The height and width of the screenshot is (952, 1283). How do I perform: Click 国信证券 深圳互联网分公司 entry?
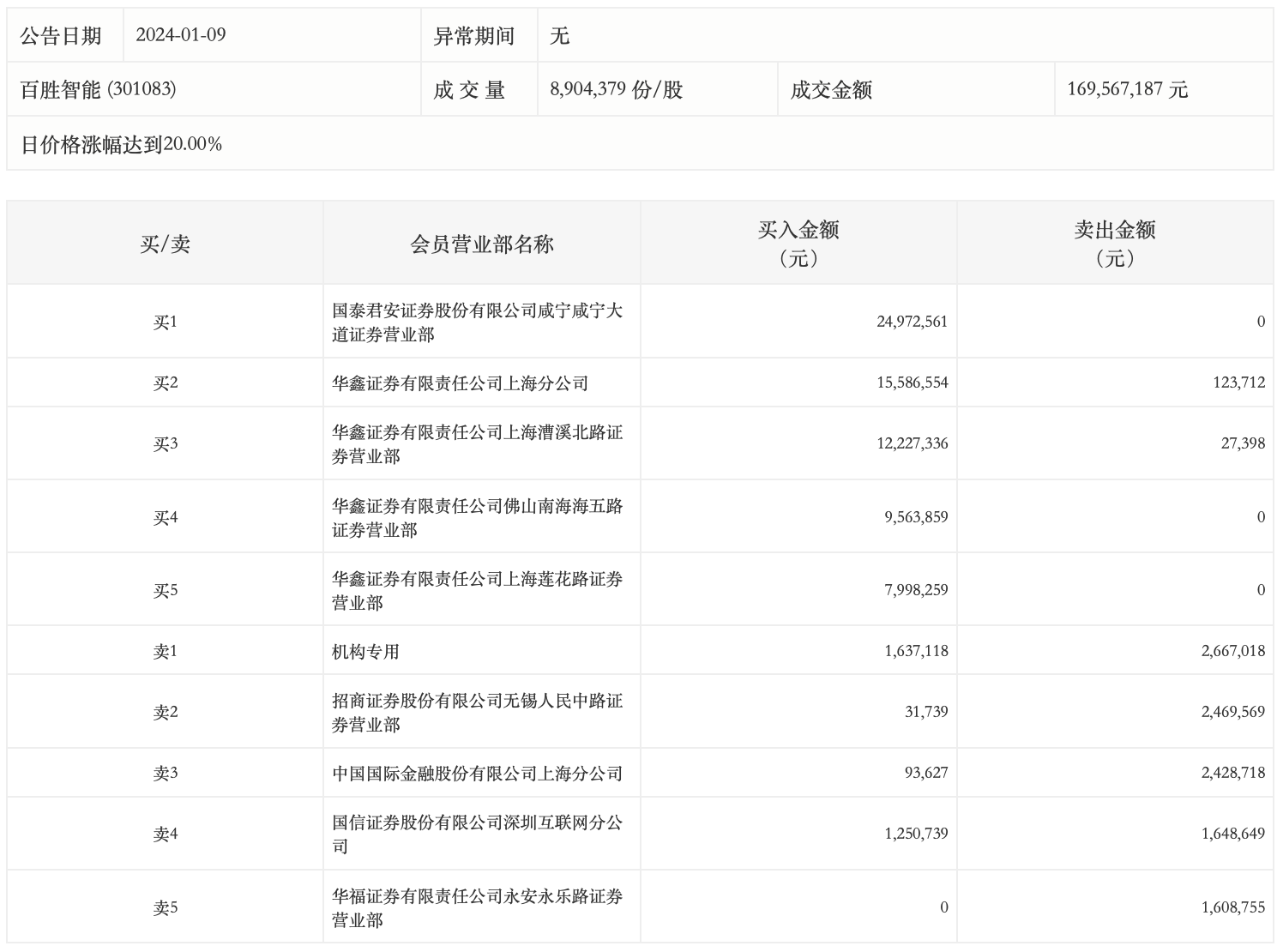click(x=477, y=835)
